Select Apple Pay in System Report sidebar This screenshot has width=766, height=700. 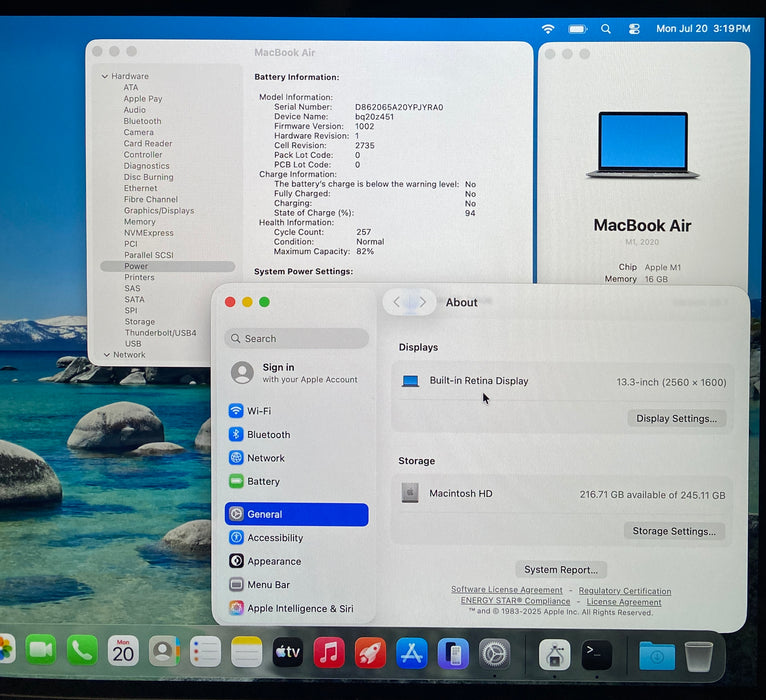(x=143, y=99)
